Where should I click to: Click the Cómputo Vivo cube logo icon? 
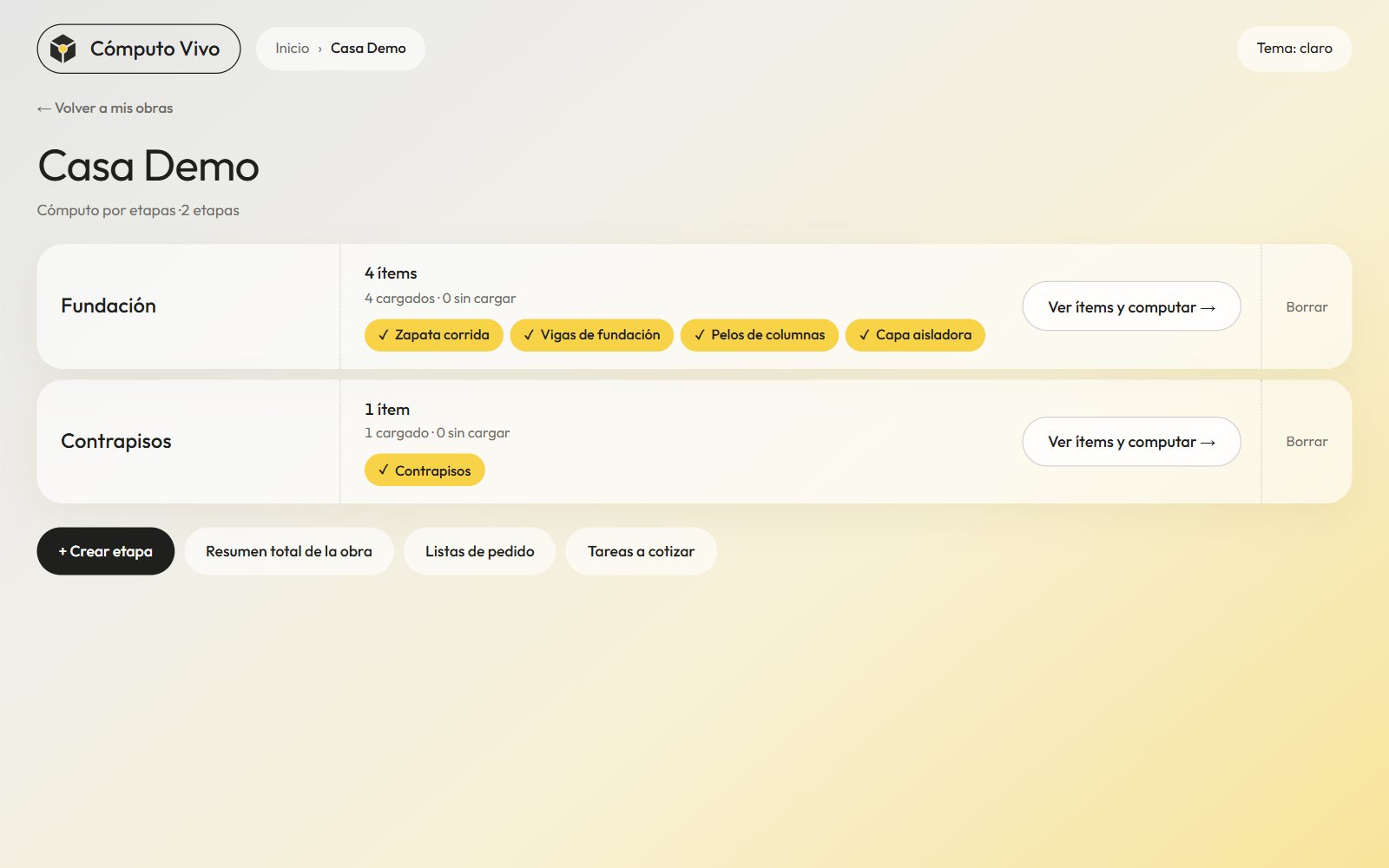point(63,49)
